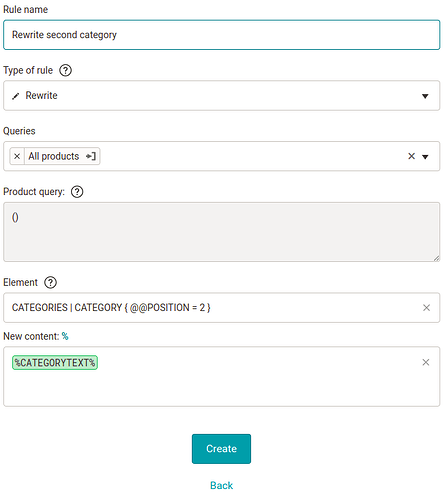Click the pencil icon beside Rewrite
This screenshot has height=500, width=444.
coord(15,96)
